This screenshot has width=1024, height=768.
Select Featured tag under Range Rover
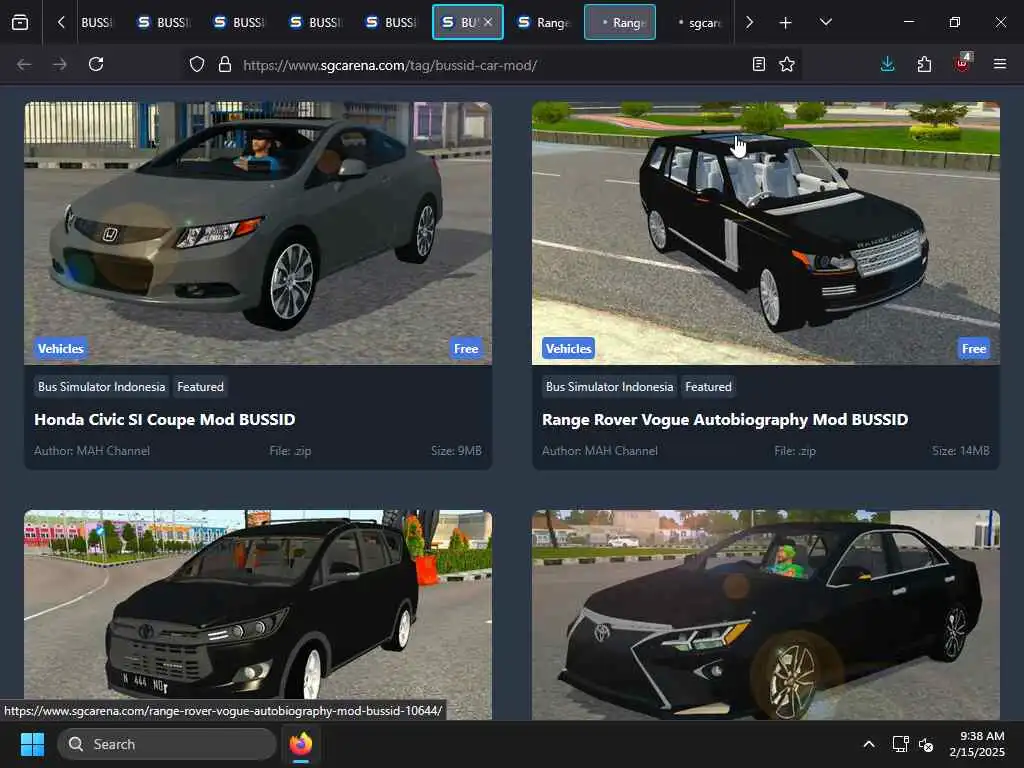[x=708, y=387]
